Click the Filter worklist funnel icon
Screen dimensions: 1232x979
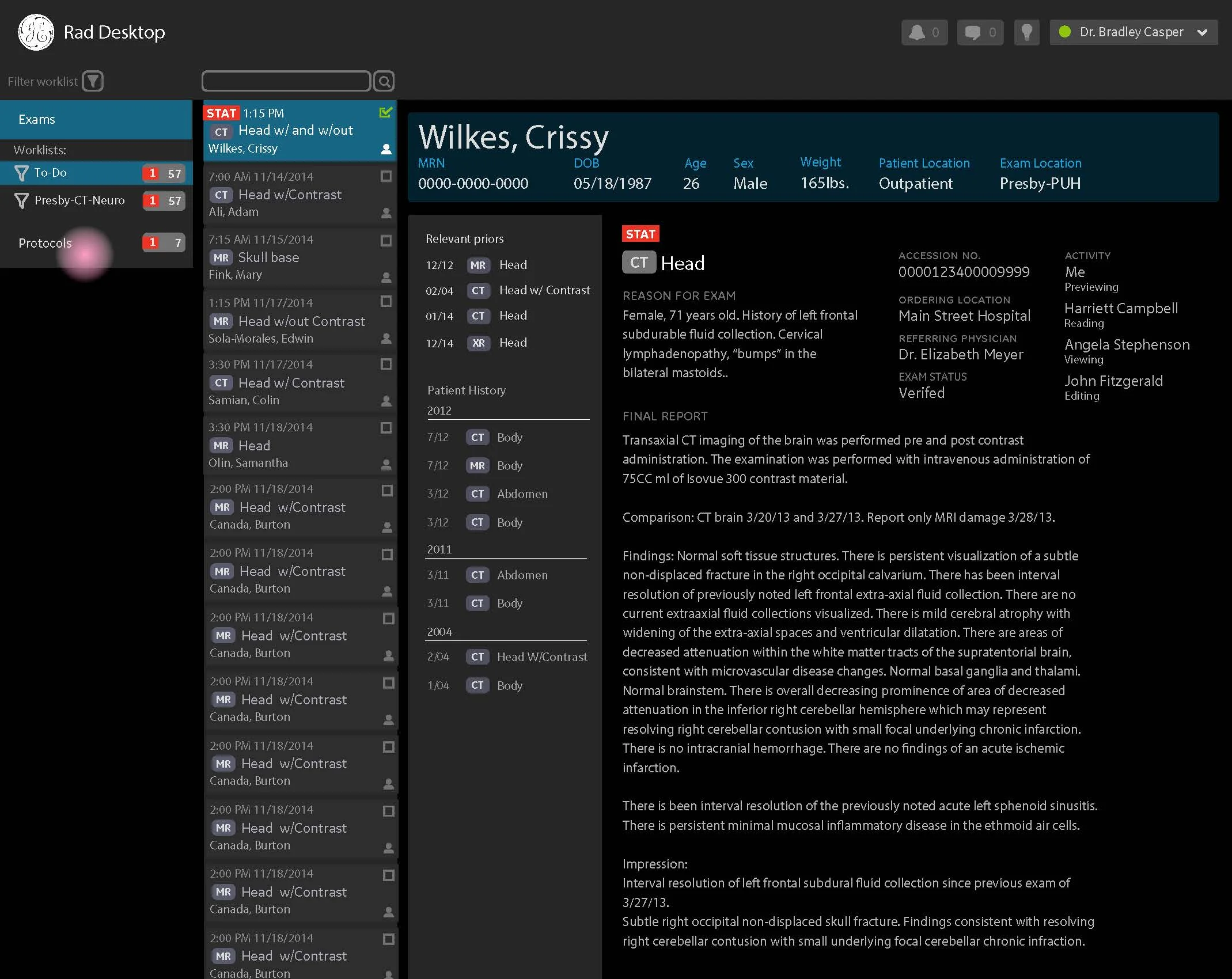tap(93, 81)
